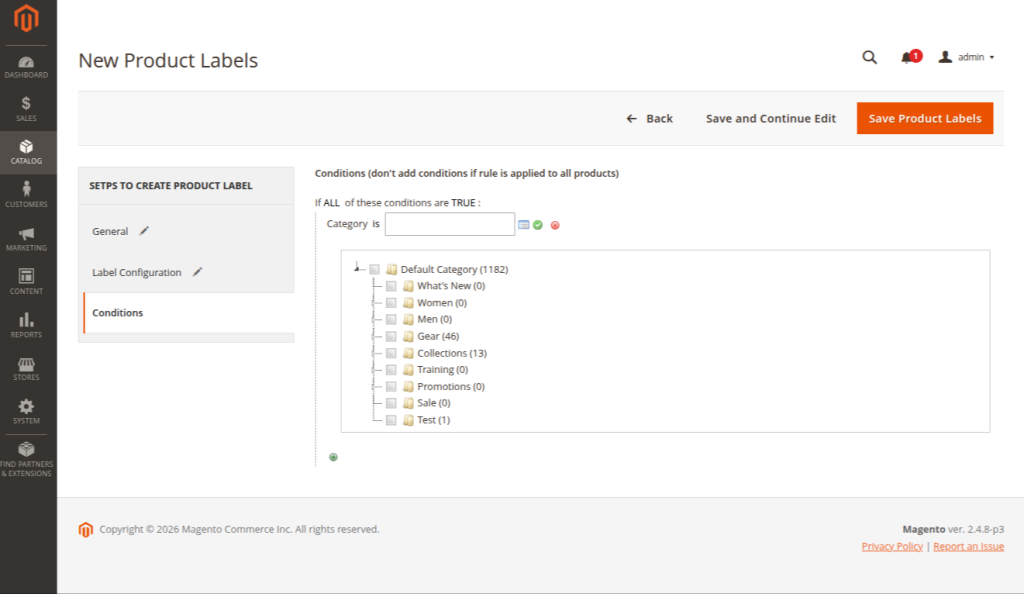Open the Label Configuration tab
Image resolution: width=1024 pixels, height=594 pixels.
tap(137, 272)
